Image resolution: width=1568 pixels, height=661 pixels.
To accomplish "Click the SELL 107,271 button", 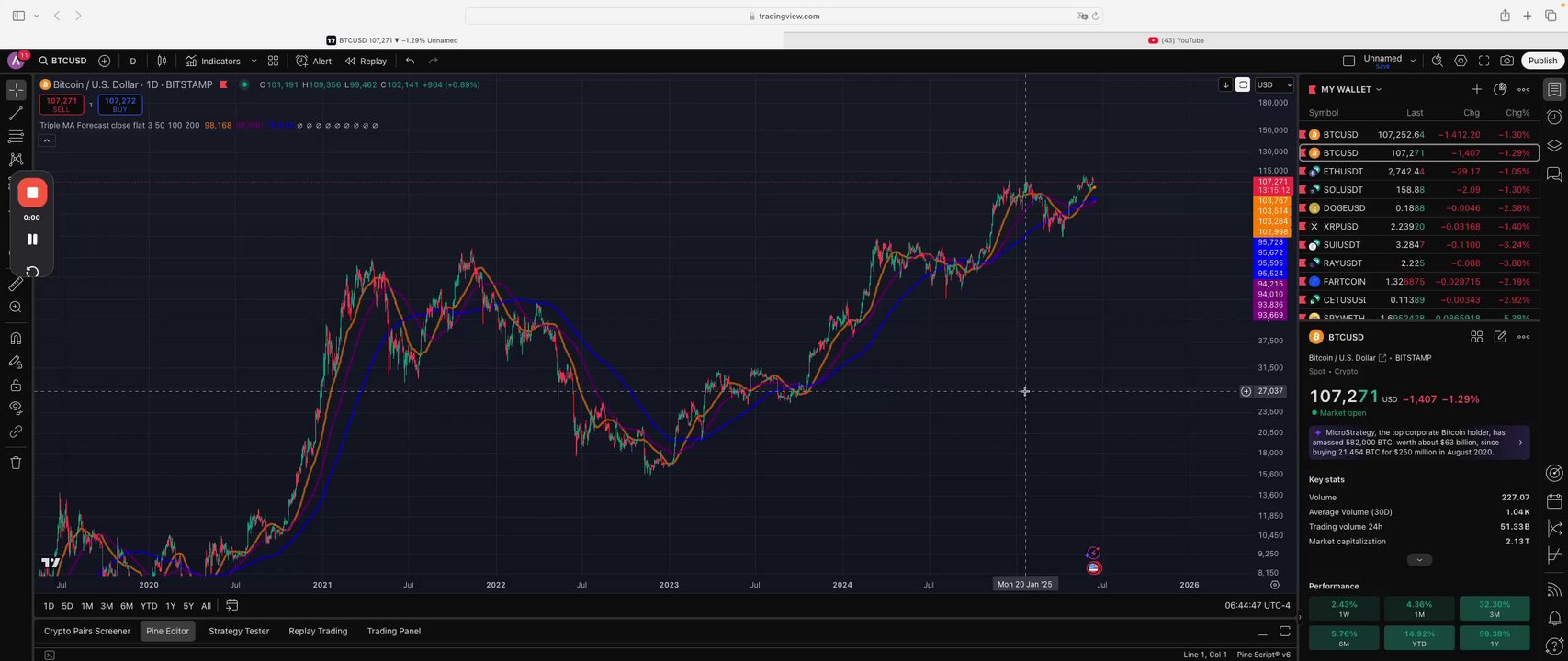I will (62, 105).
